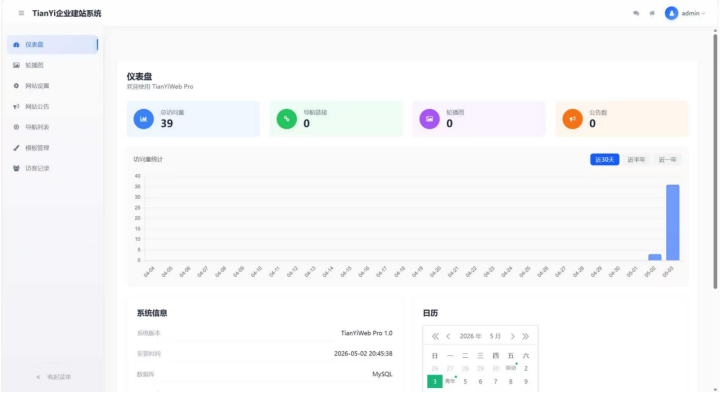Viewport: 720px width, 393px height.
Task: Click the 总访问量 value 39
Action: point(167,124)
